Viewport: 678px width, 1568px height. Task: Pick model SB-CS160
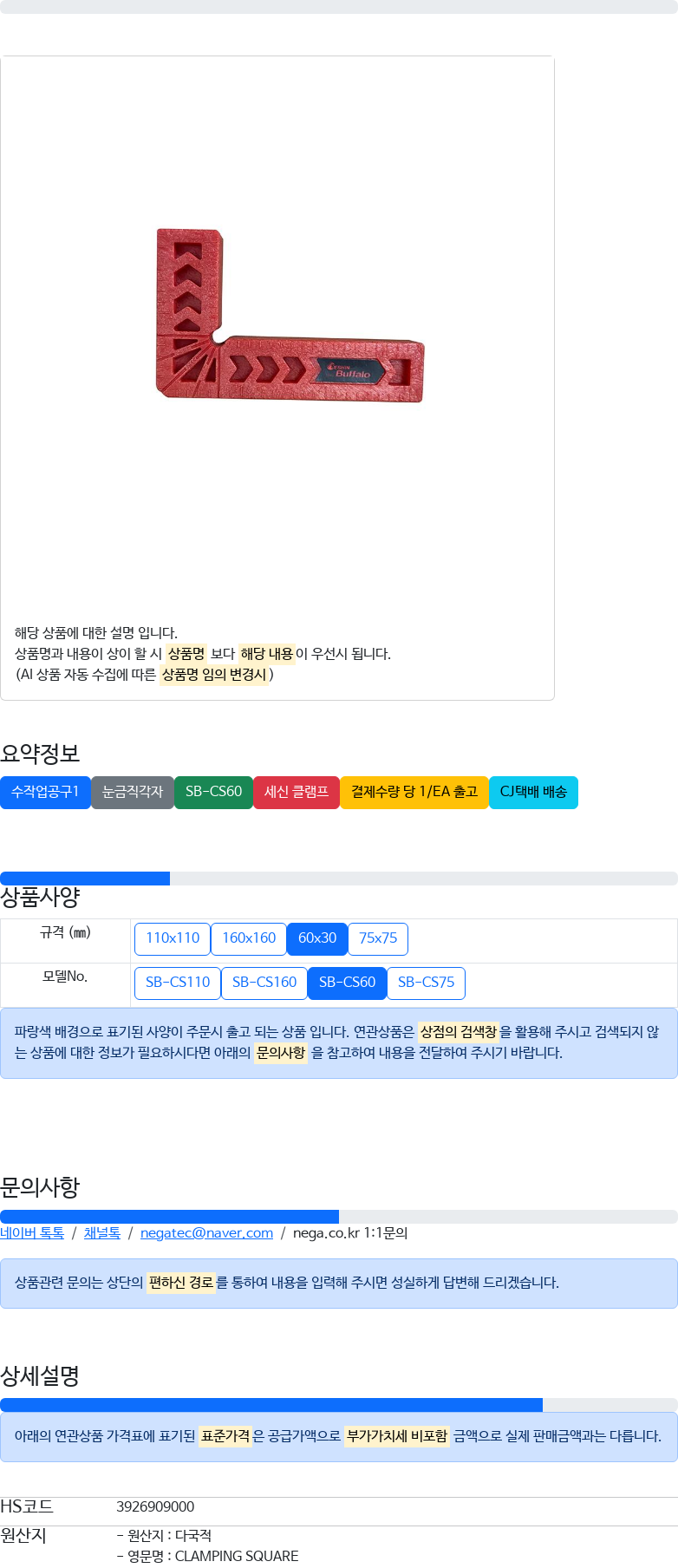(x=264, y=983)
